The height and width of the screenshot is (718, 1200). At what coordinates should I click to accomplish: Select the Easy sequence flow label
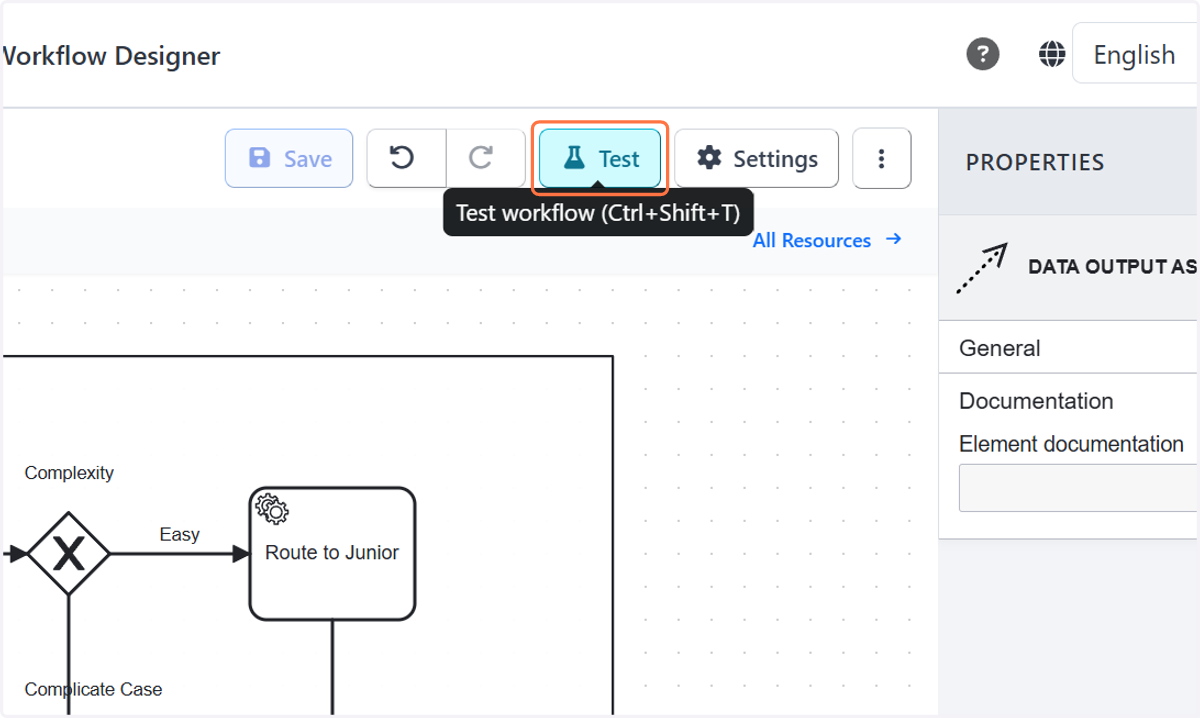click(x=180, y=535)
